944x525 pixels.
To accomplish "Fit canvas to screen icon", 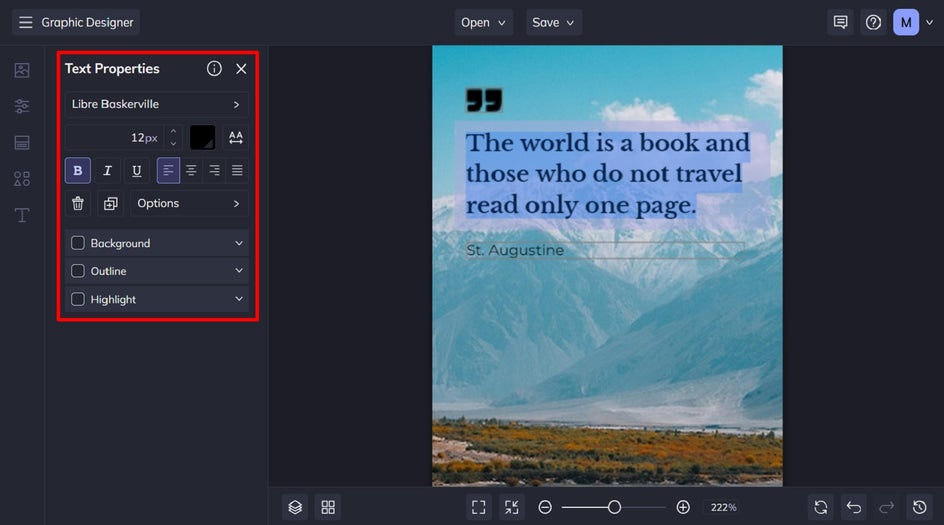I will (479, 508).
